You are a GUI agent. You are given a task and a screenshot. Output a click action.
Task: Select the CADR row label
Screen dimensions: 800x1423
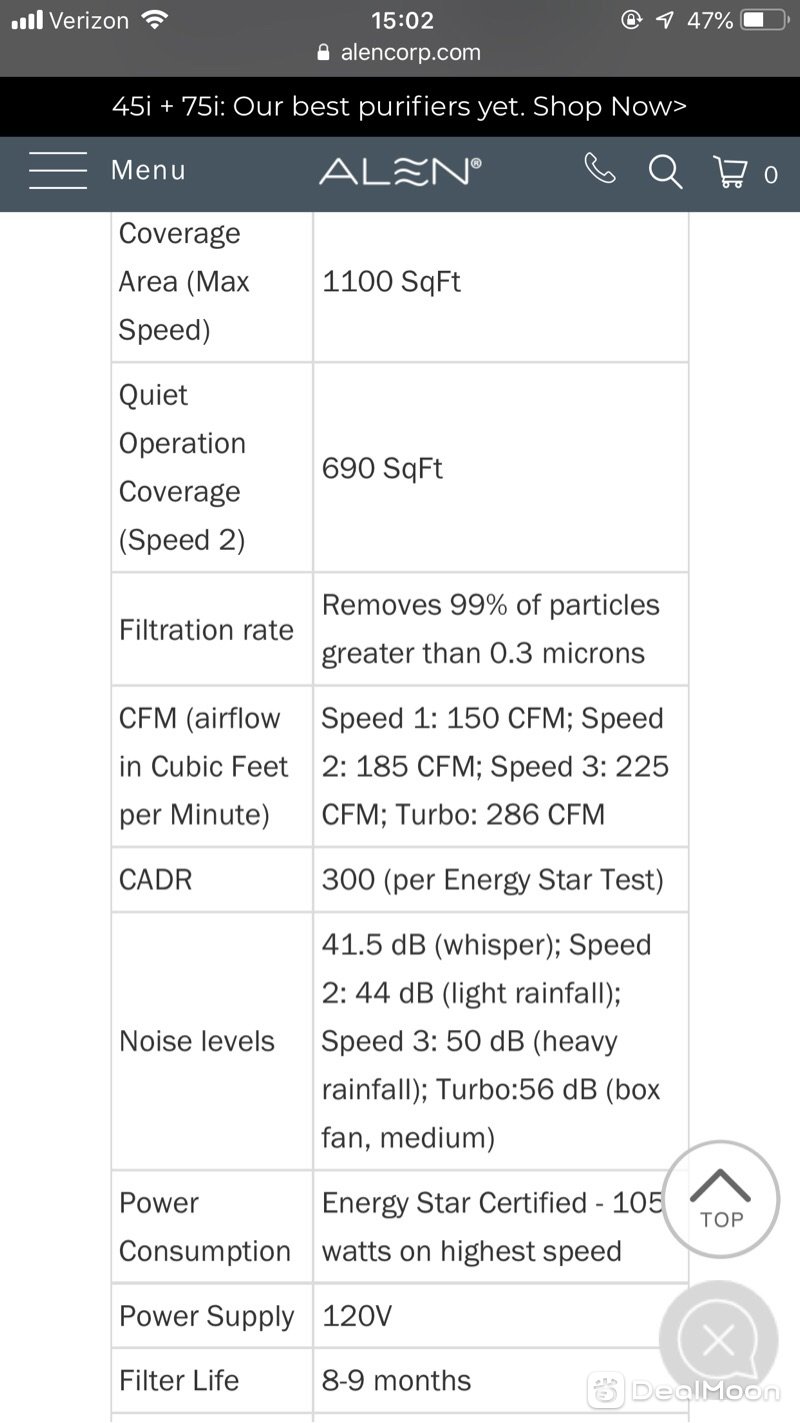tap(155, 879)
